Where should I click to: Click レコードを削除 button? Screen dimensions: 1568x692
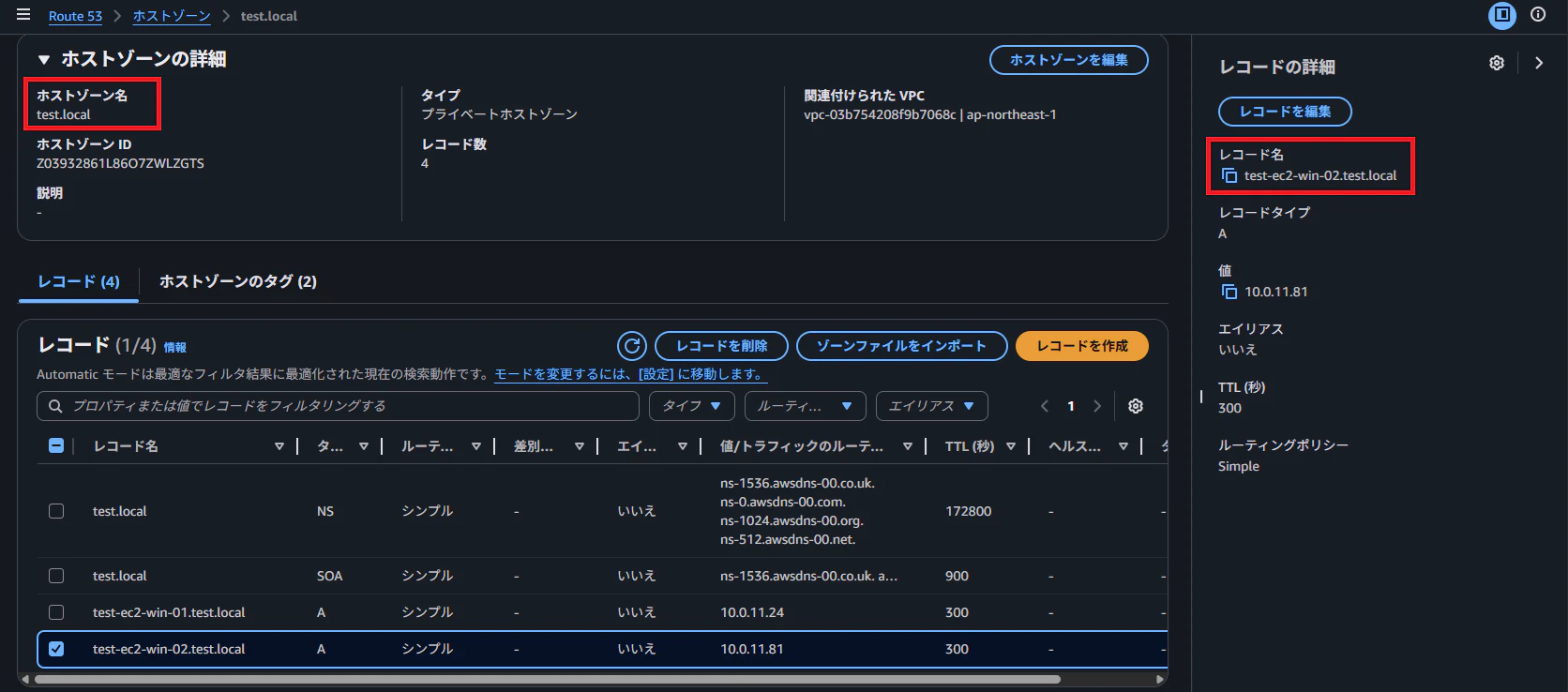tap(722, 346)
